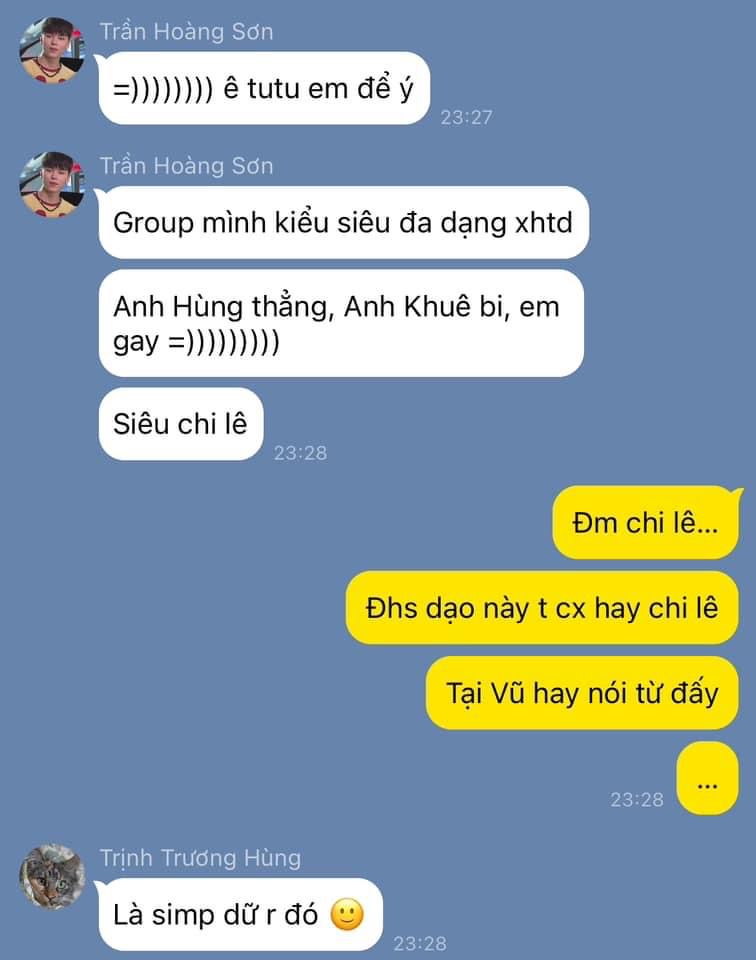Tap the smiley emoji in Hùng's message
Viewport: 756px width, 960px height.
[347, 915]
